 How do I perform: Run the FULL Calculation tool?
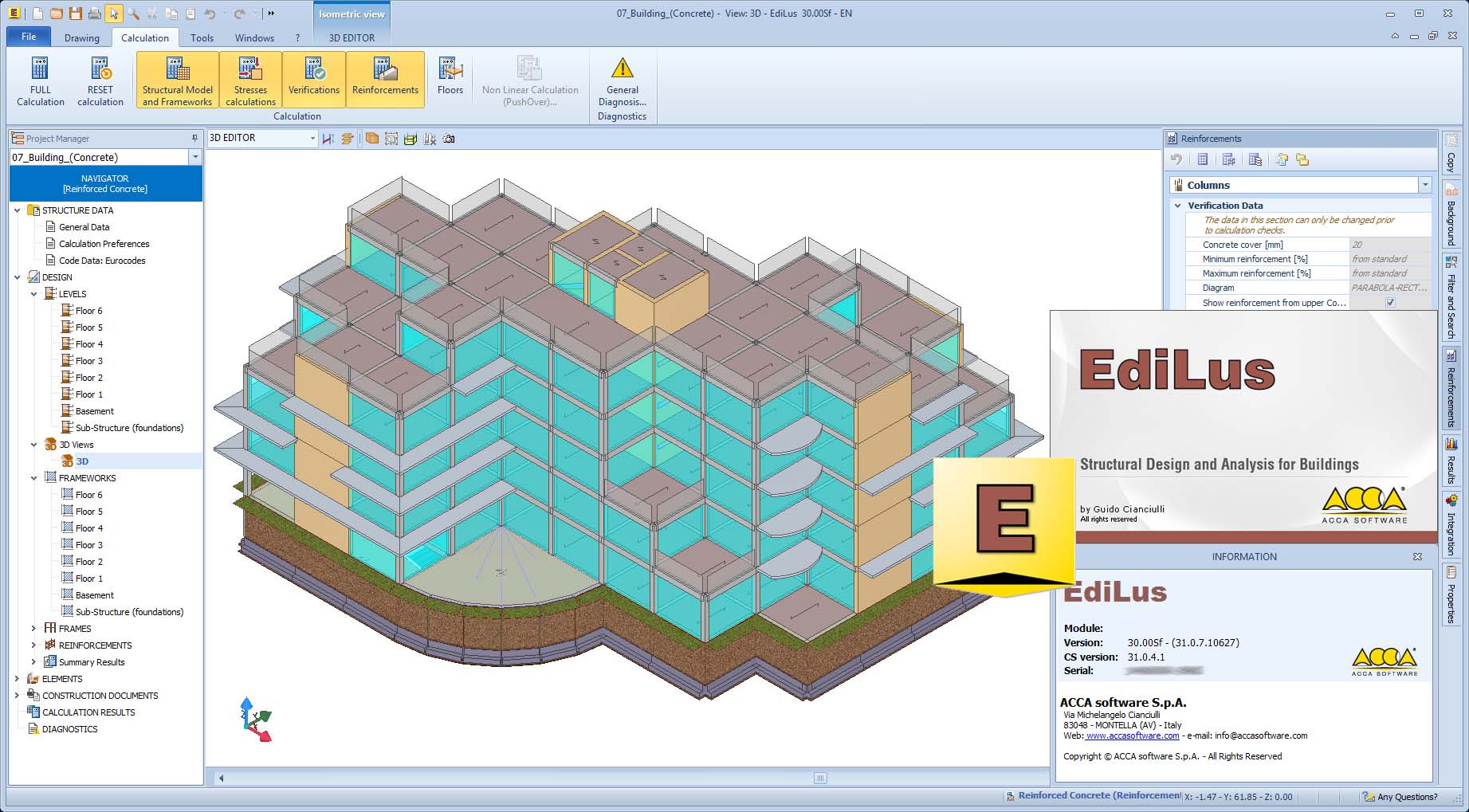[x=40, y=80]
